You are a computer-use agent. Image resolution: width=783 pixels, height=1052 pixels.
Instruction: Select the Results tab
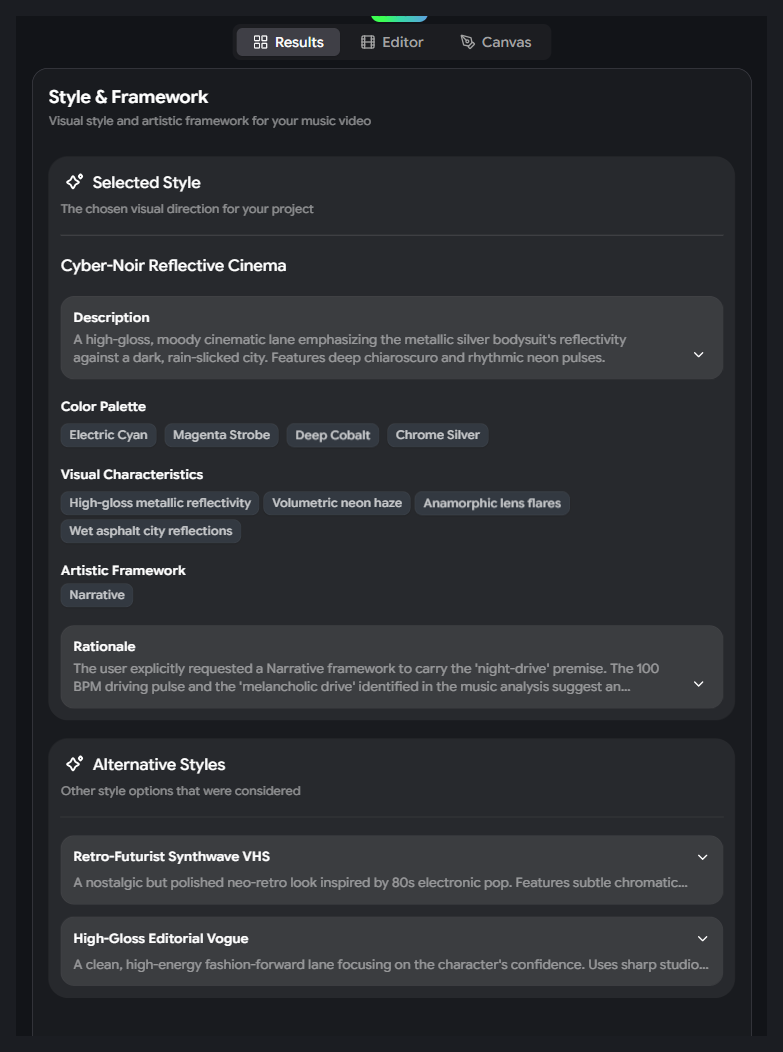(288, 42)
